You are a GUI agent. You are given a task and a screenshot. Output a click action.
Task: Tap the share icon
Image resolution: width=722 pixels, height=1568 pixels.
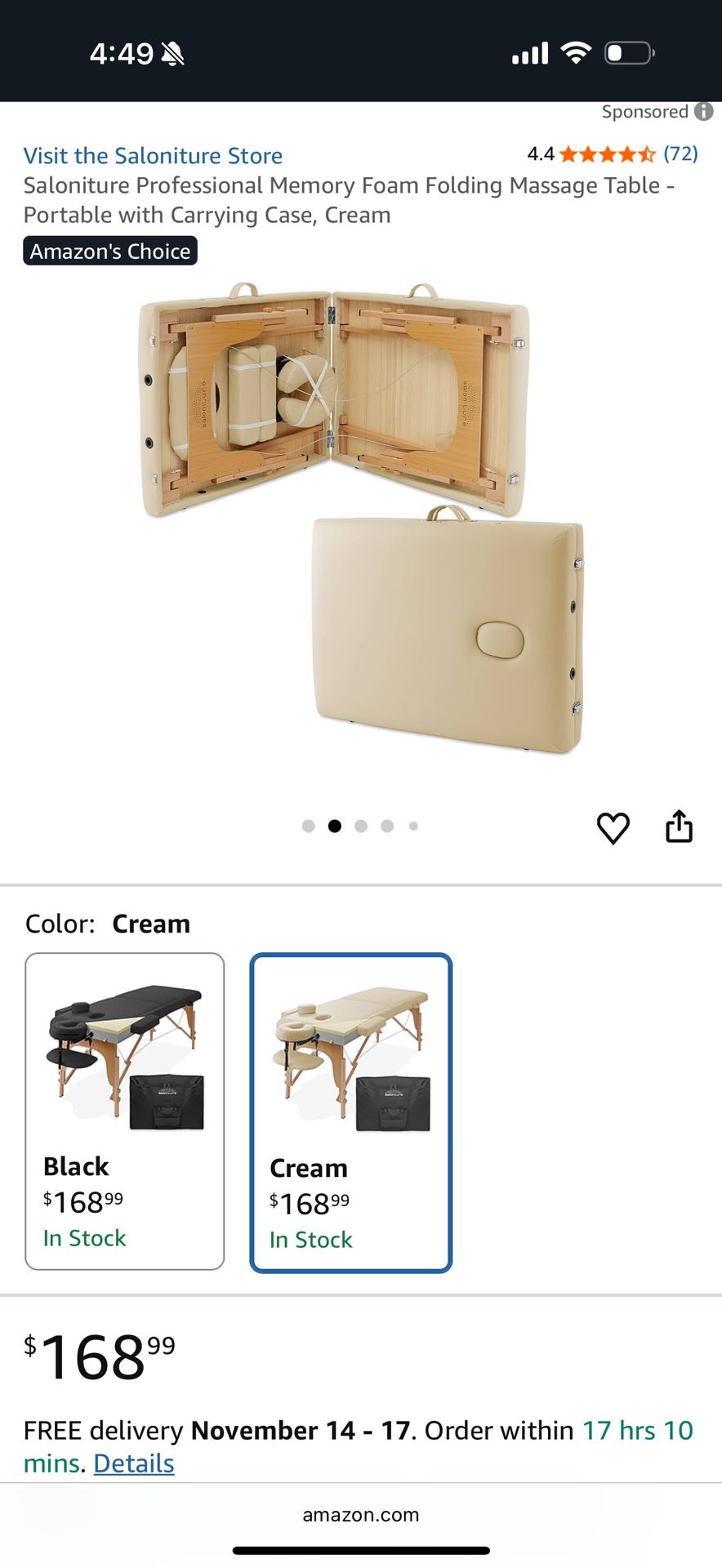[679, 826]
